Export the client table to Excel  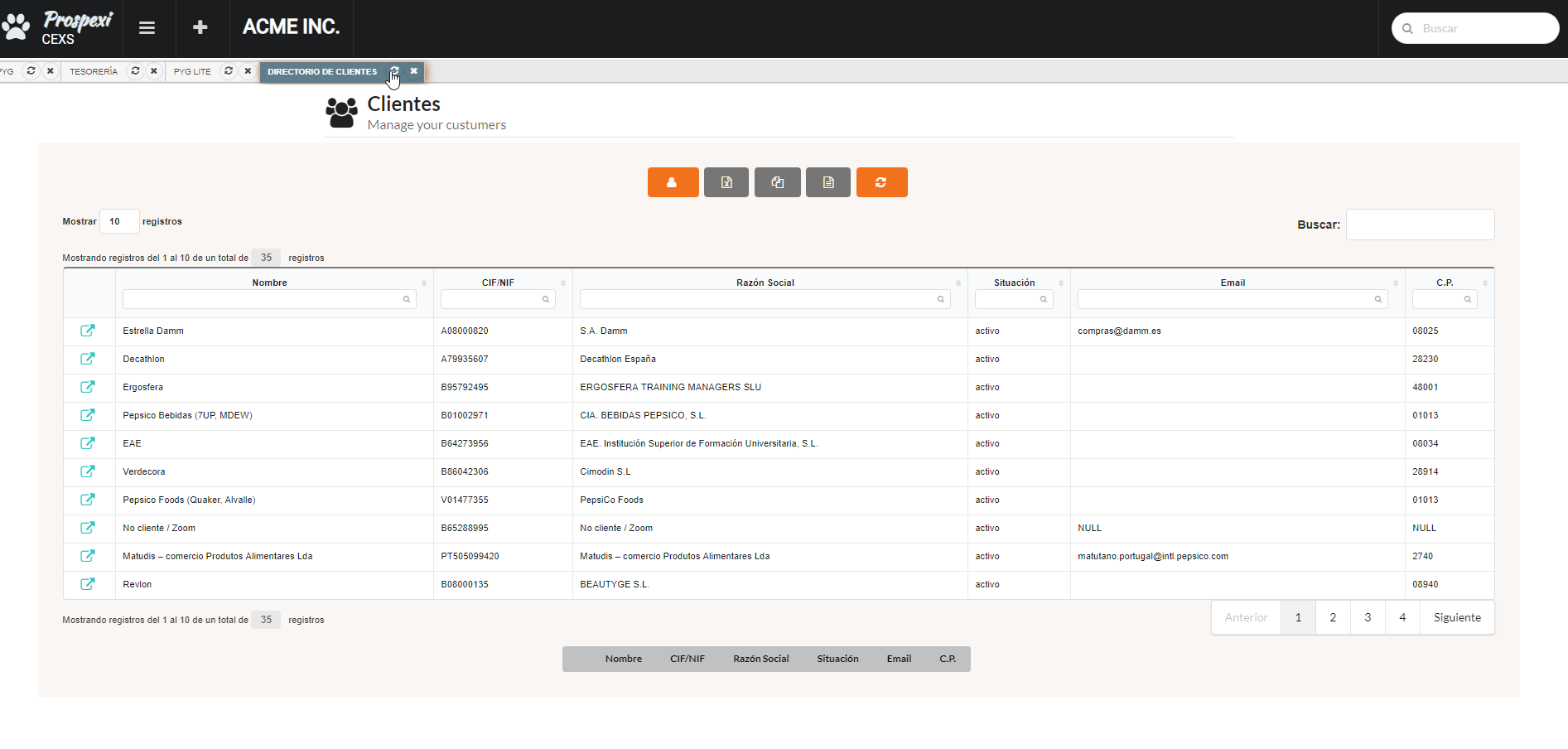(x=726, y=182)
